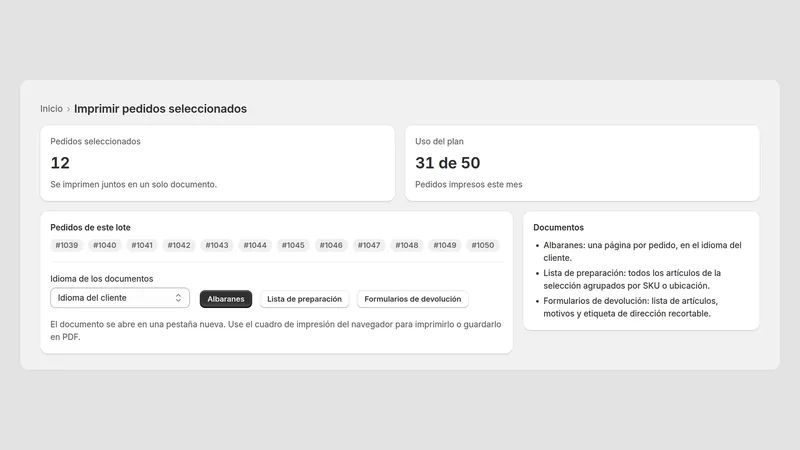Click the Pedidos seleccionados label
Viewport: 800px width, 450px height.
95,141
